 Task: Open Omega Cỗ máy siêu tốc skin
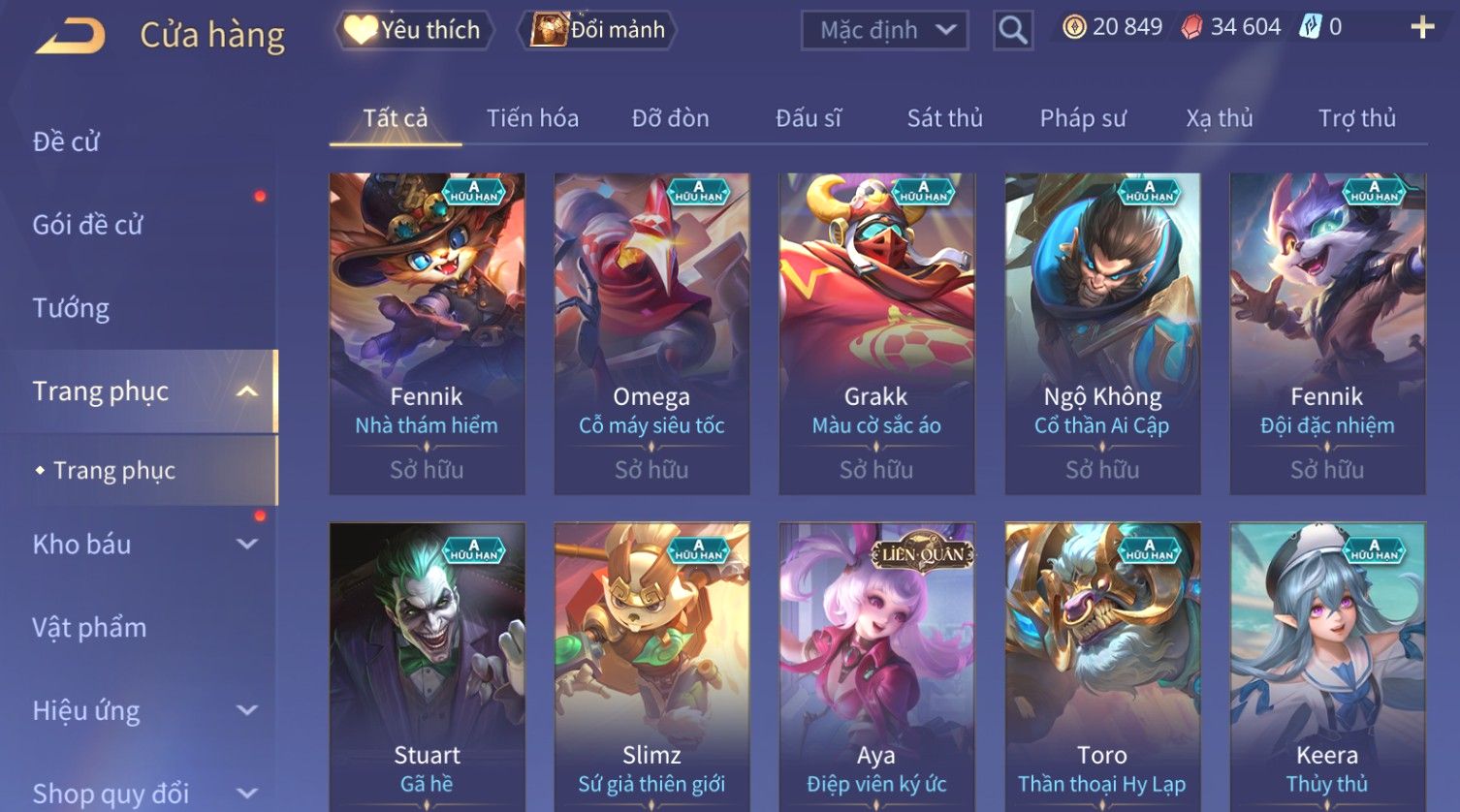(x=651, y=333)
